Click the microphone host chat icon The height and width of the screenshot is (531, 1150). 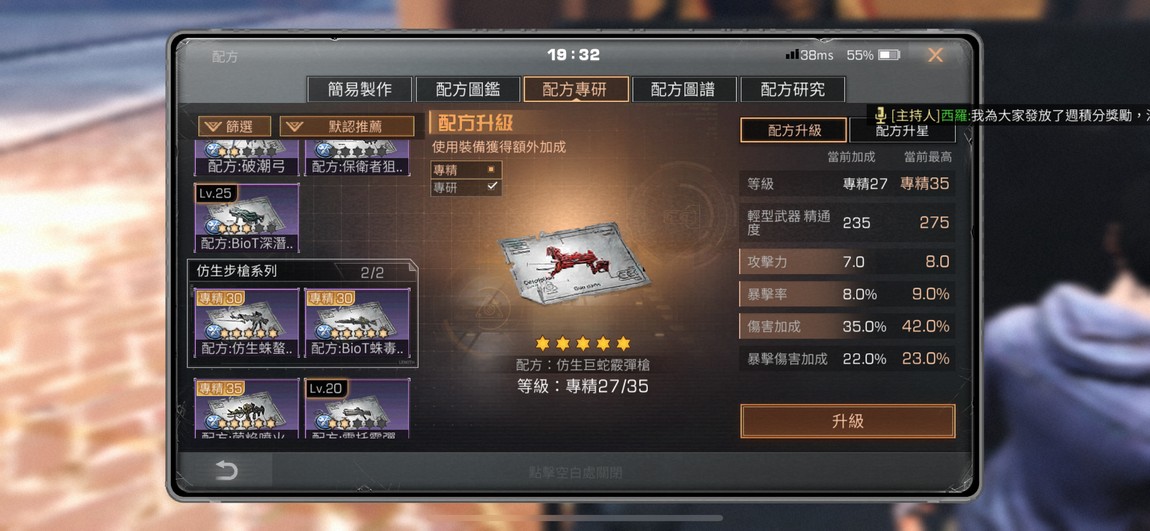tap(880, 115)
